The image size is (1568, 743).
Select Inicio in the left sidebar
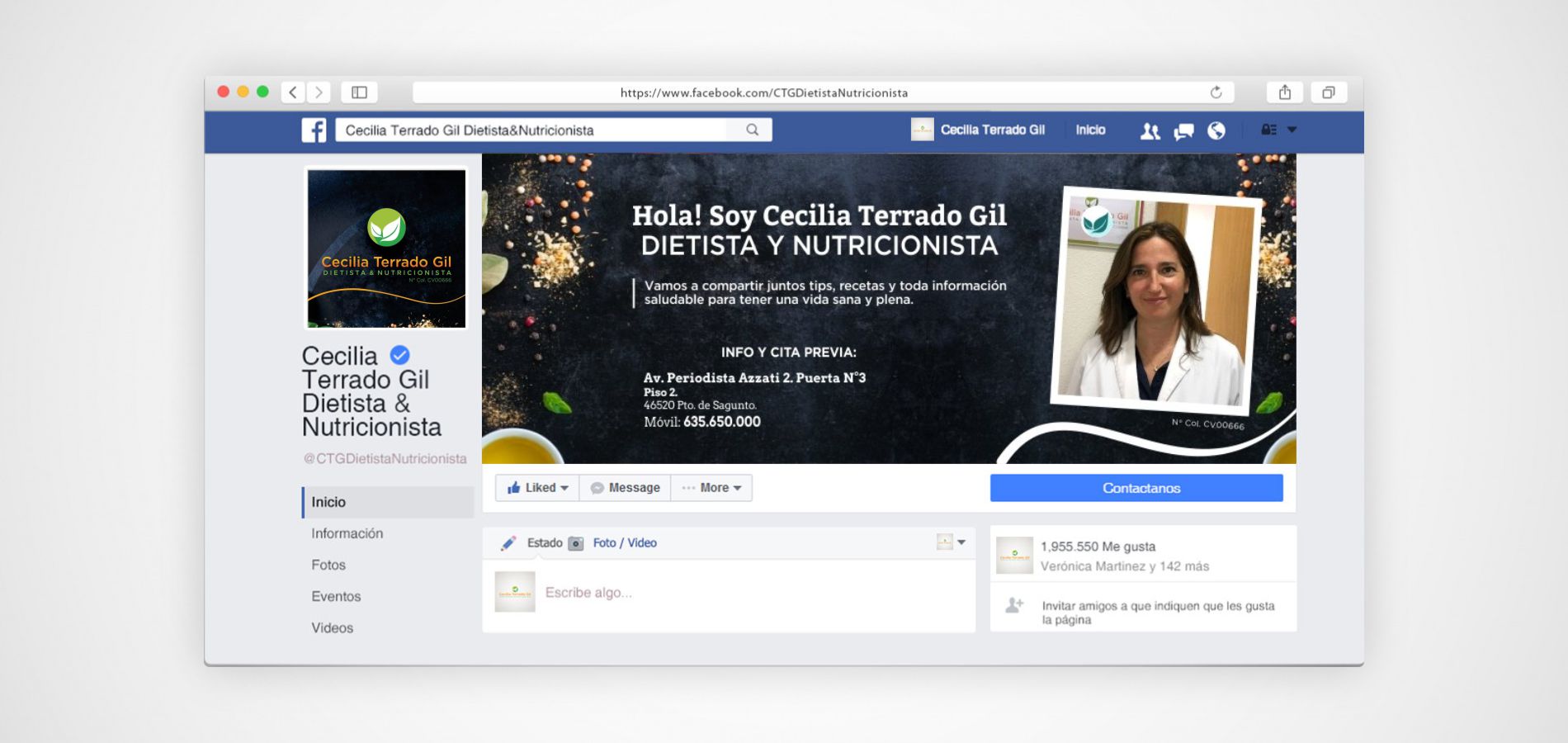pyautogui.click(x=388, y=502)
